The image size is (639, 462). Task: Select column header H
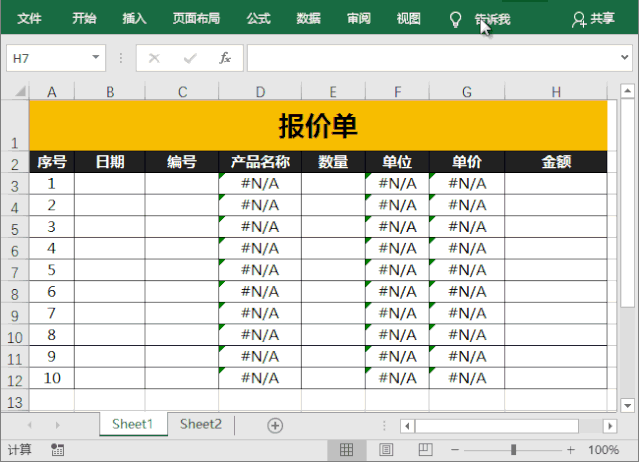[556, 92]
